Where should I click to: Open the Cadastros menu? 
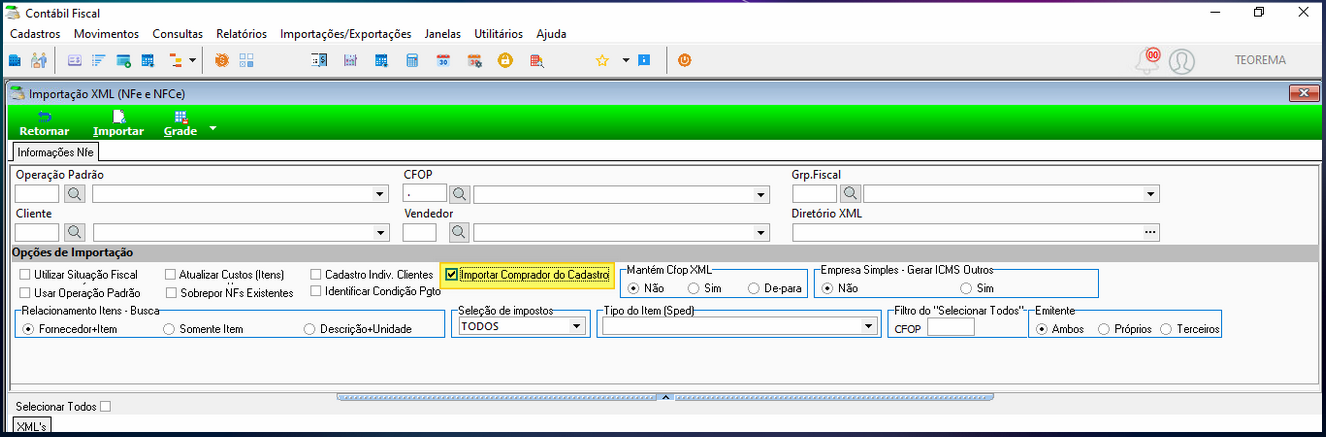[35, 34]
